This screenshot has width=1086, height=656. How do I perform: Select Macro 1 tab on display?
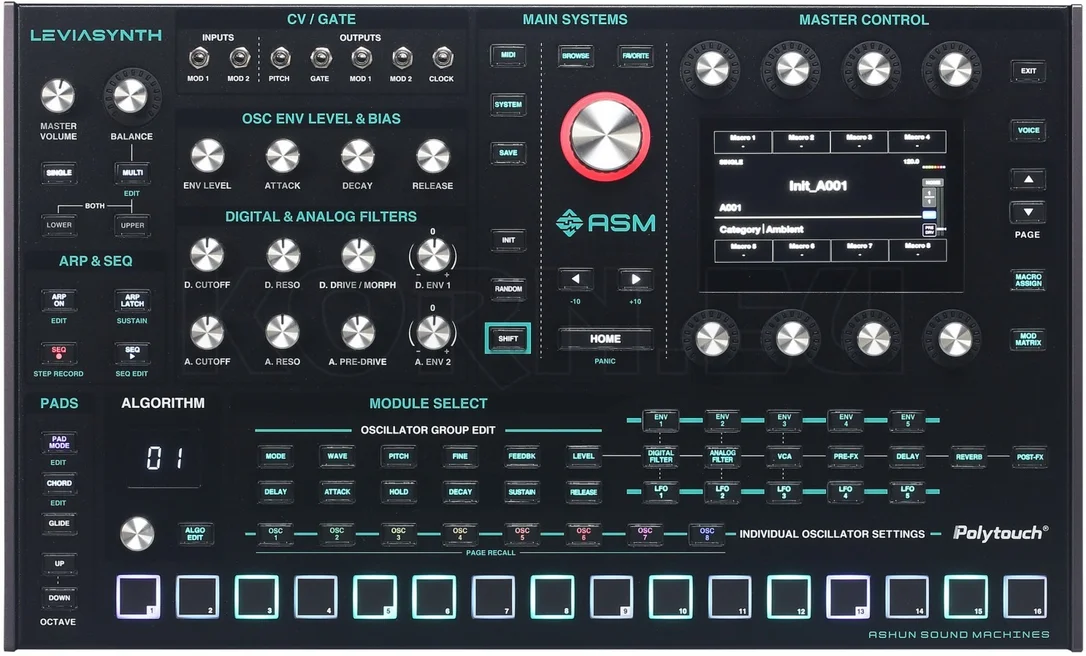tap(743, 141)
